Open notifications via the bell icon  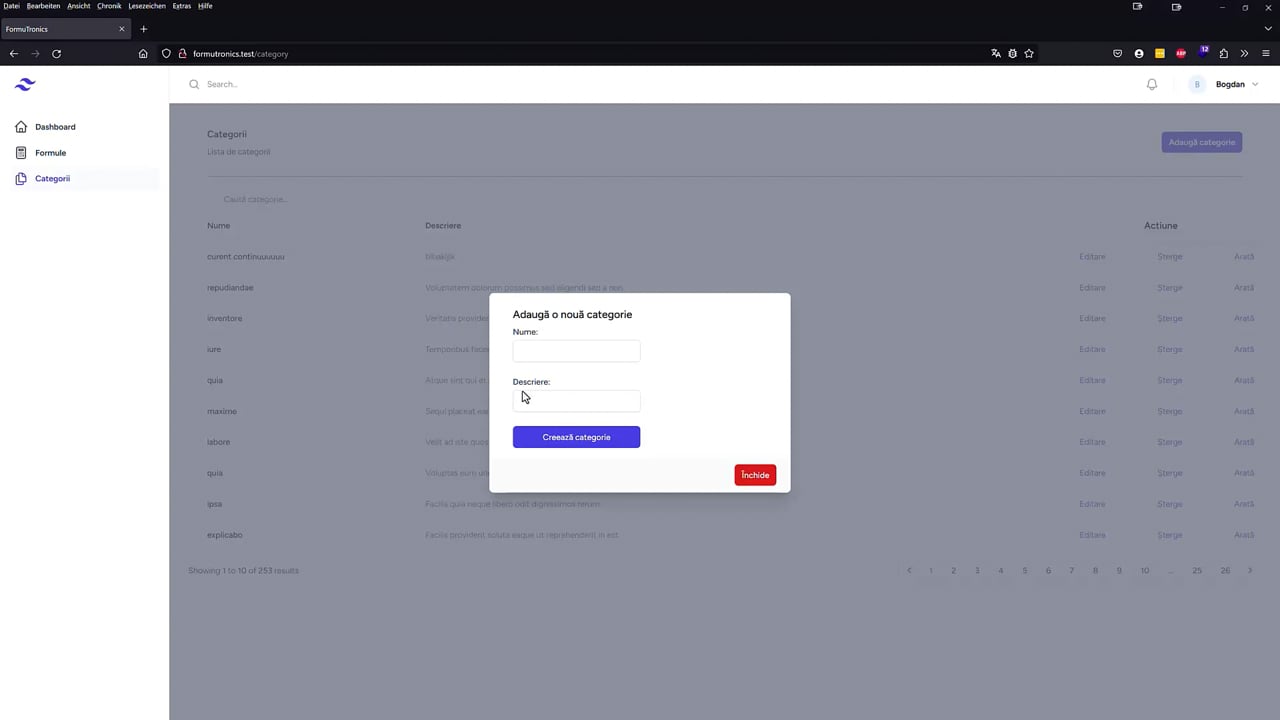pyautogui.click(x=1152, y=84)
